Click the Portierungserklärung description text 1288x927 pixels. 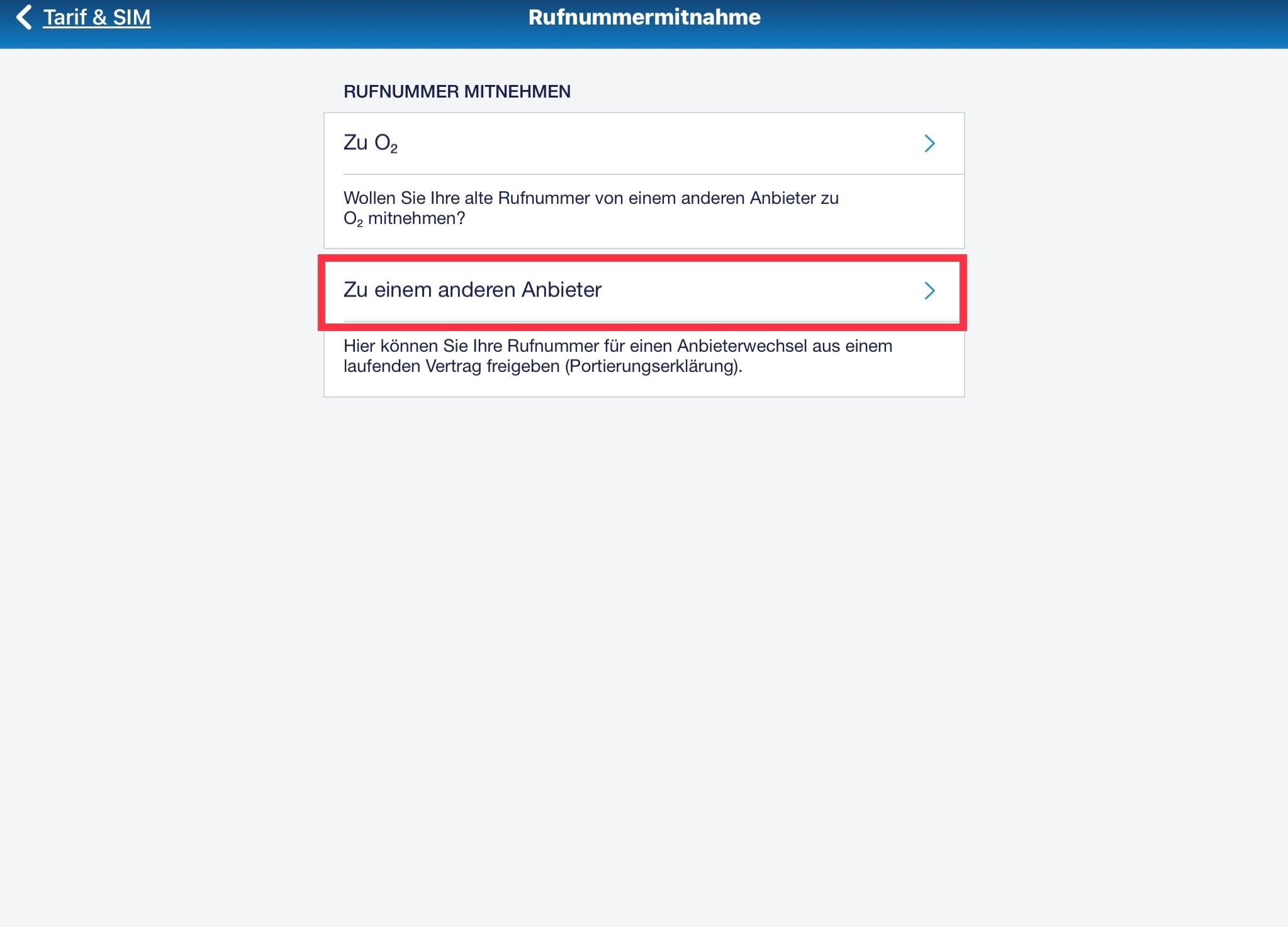tap(618, 356)
